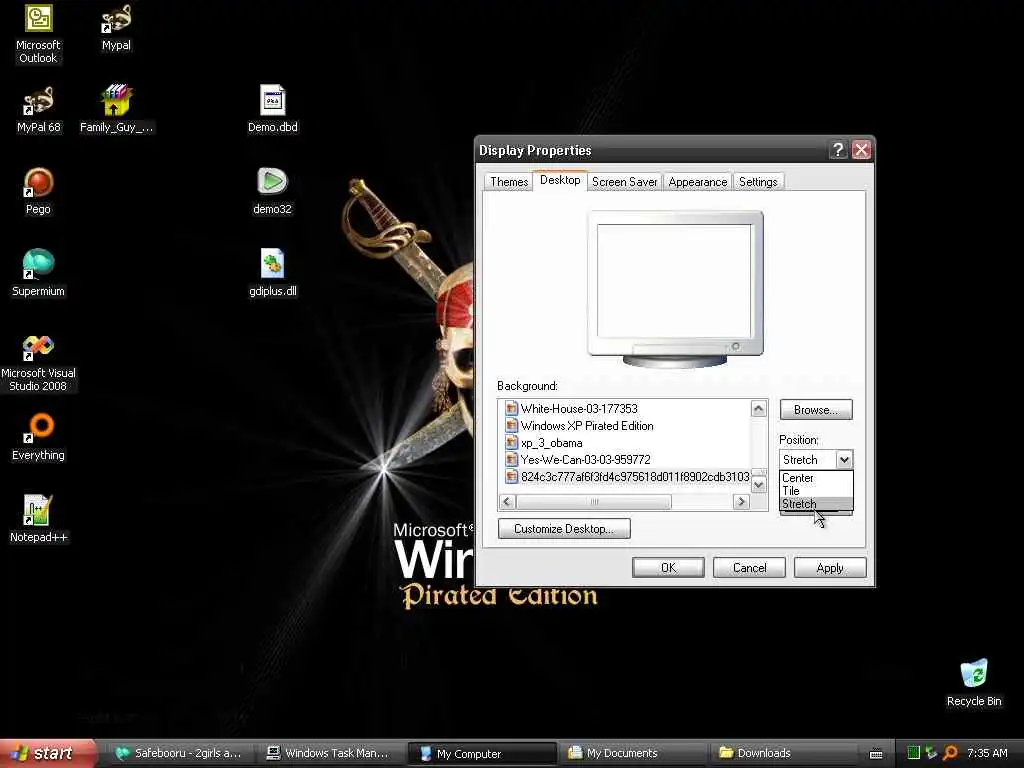Go to the Settings tab
Viewport: 1024px width, 768px height.
(x=758, y=182)
